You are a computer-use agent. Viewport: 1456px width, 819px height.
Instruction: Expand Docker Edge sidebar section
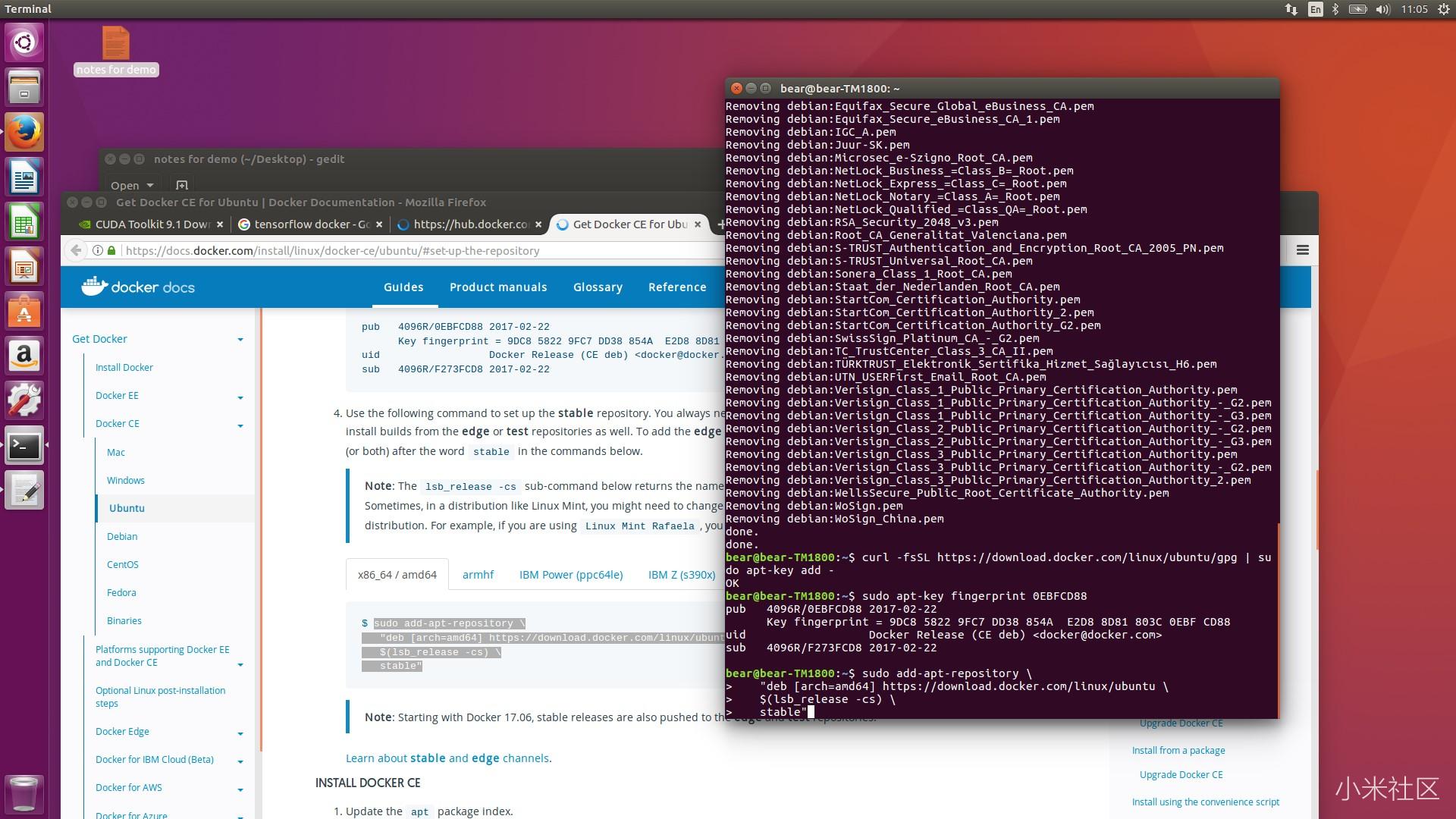240,733
